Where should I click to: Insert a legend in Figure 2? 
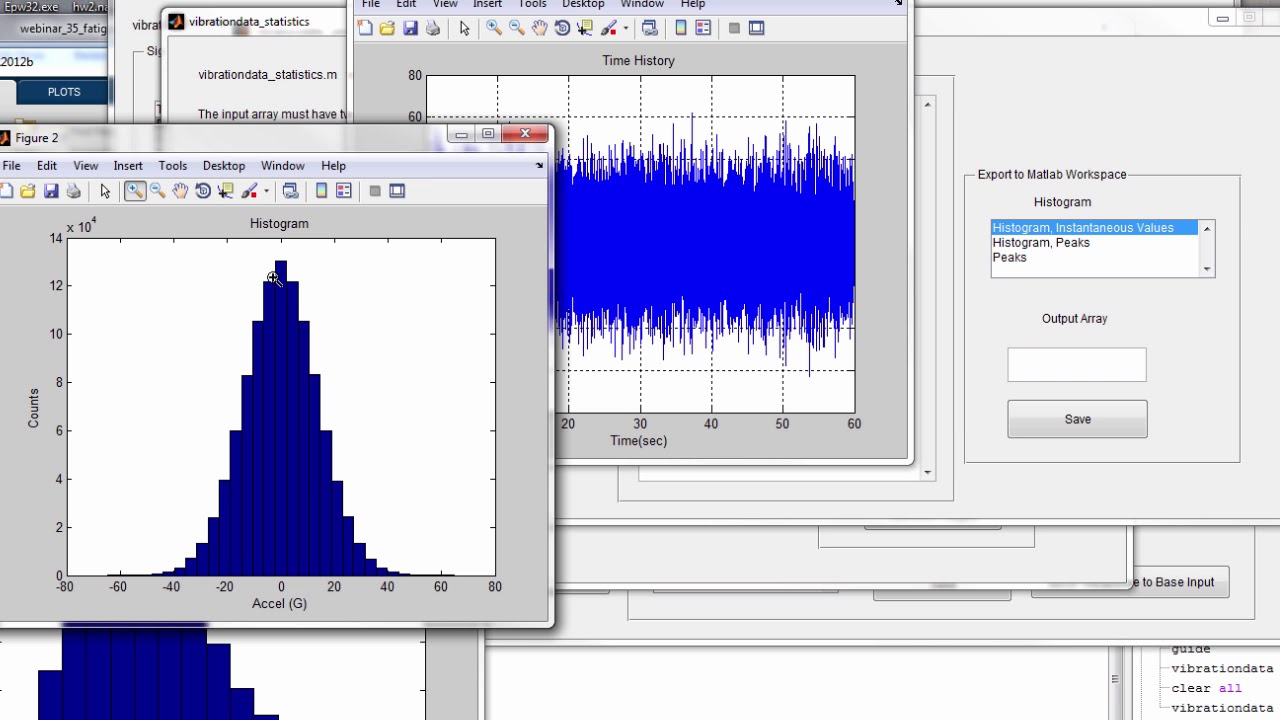point(344,191)
